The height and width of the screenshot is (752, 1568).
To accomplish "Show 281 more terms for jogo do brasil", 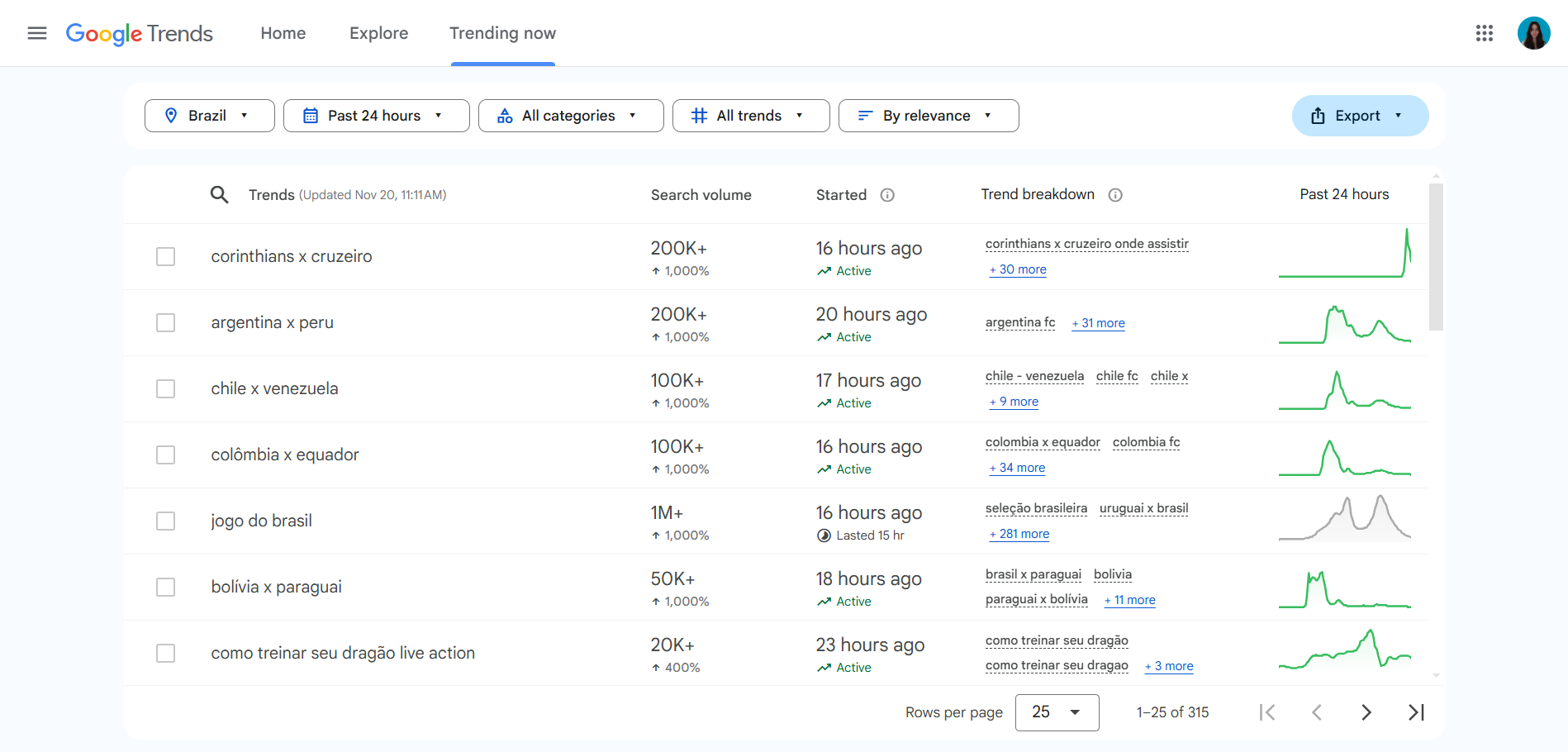I will (1019, 534).
